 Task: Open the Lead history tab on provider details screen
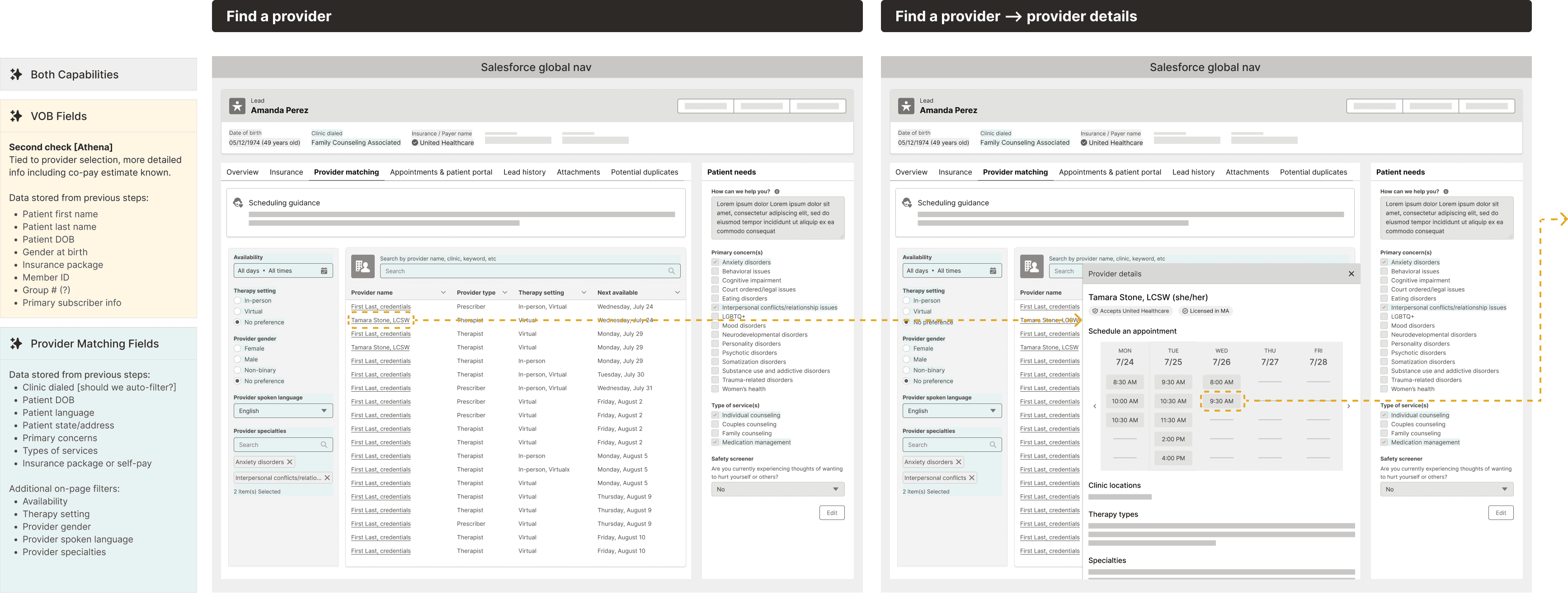click(x=1193, y=172)
